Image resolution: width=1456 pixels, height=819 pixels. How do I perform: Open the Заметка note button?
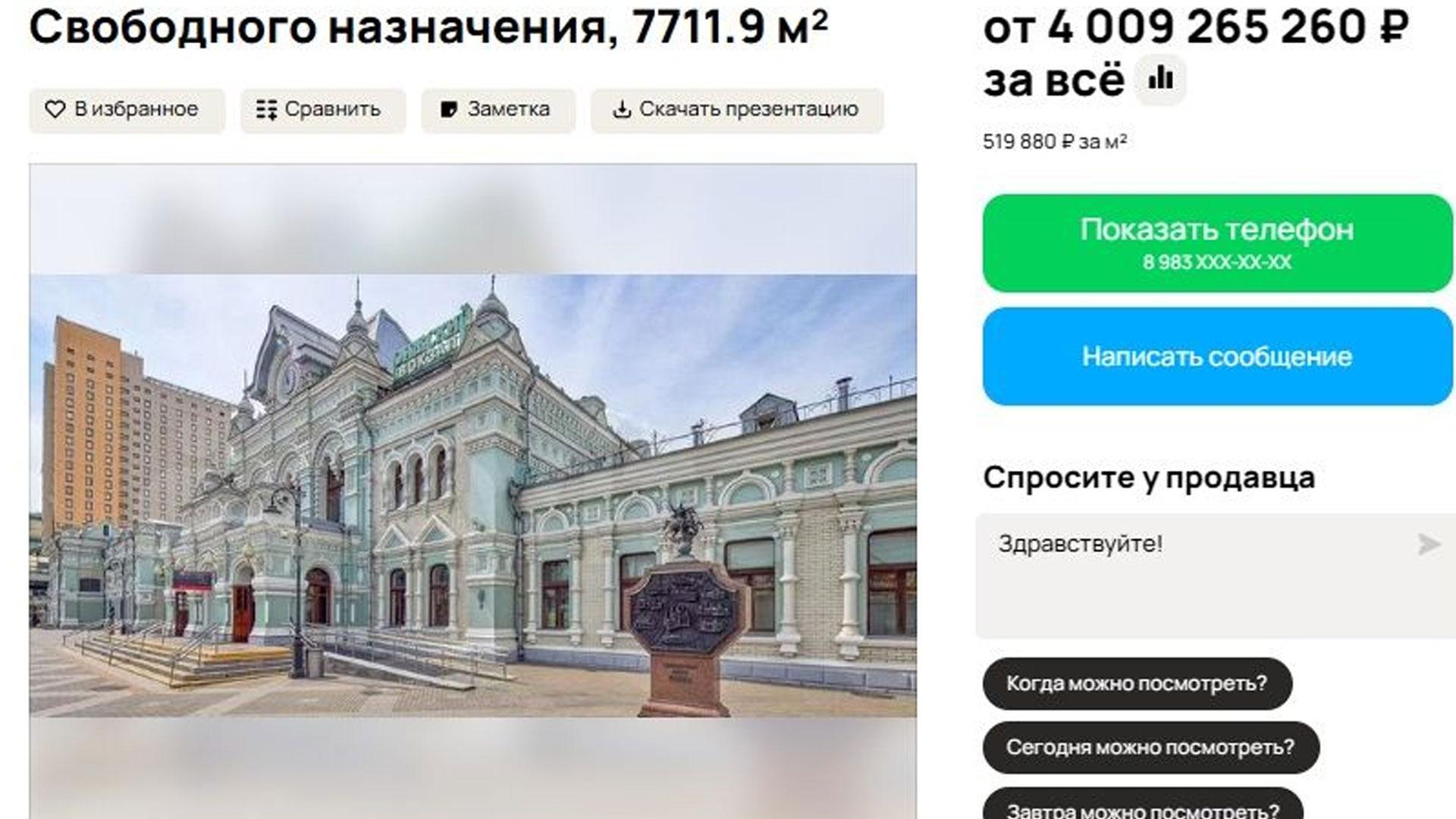(498, 111)
